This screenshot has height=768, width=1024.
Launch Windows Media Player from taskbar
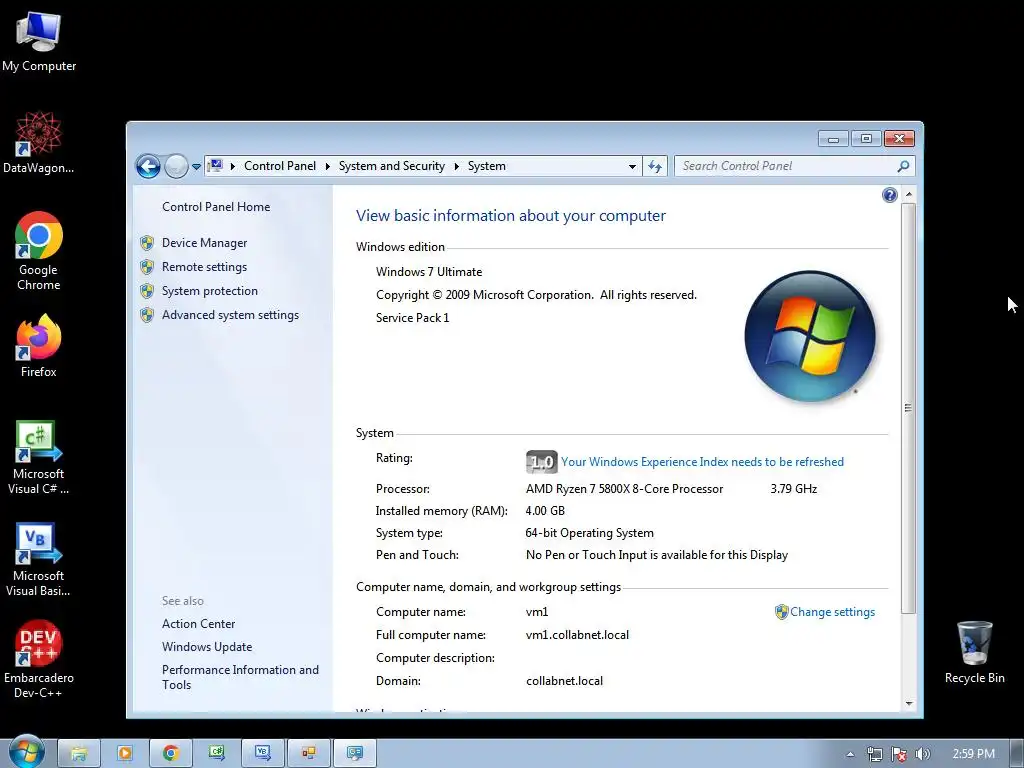[x=125, y=754]
